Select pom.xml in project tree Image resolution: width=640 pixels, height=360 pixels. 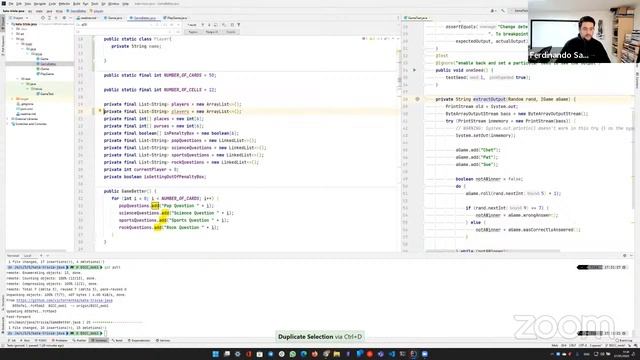coord(24,109)
